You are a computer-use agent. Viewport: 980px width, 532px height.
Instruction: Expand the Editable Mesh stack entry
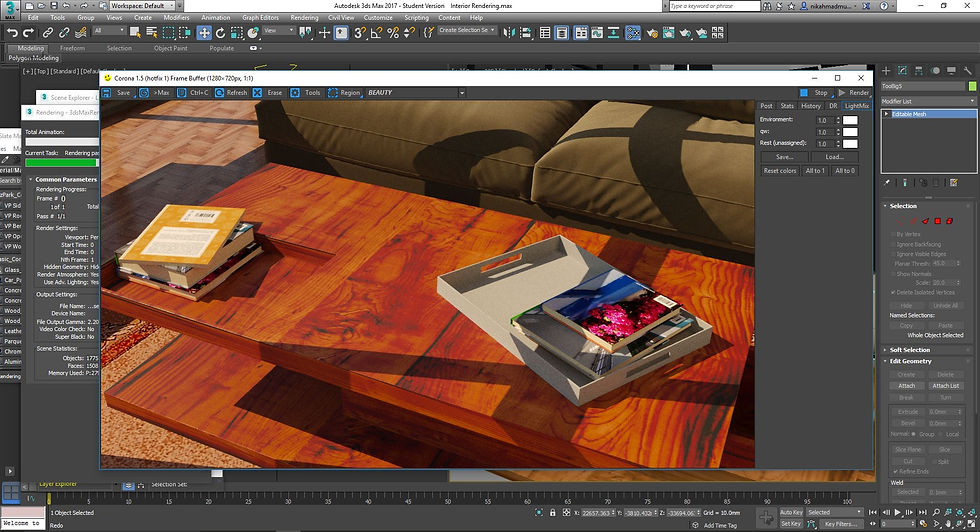click(x=886, y=114)
